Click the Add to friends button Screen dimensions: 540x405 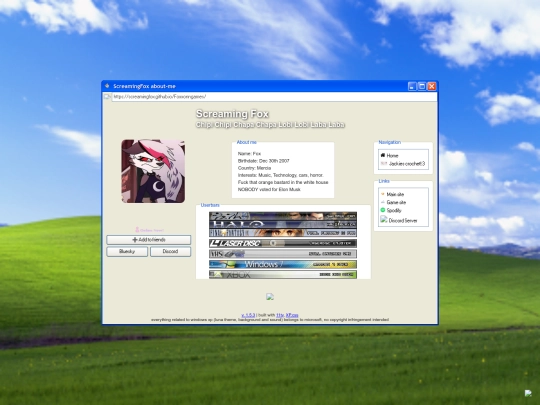click(149, 240)
